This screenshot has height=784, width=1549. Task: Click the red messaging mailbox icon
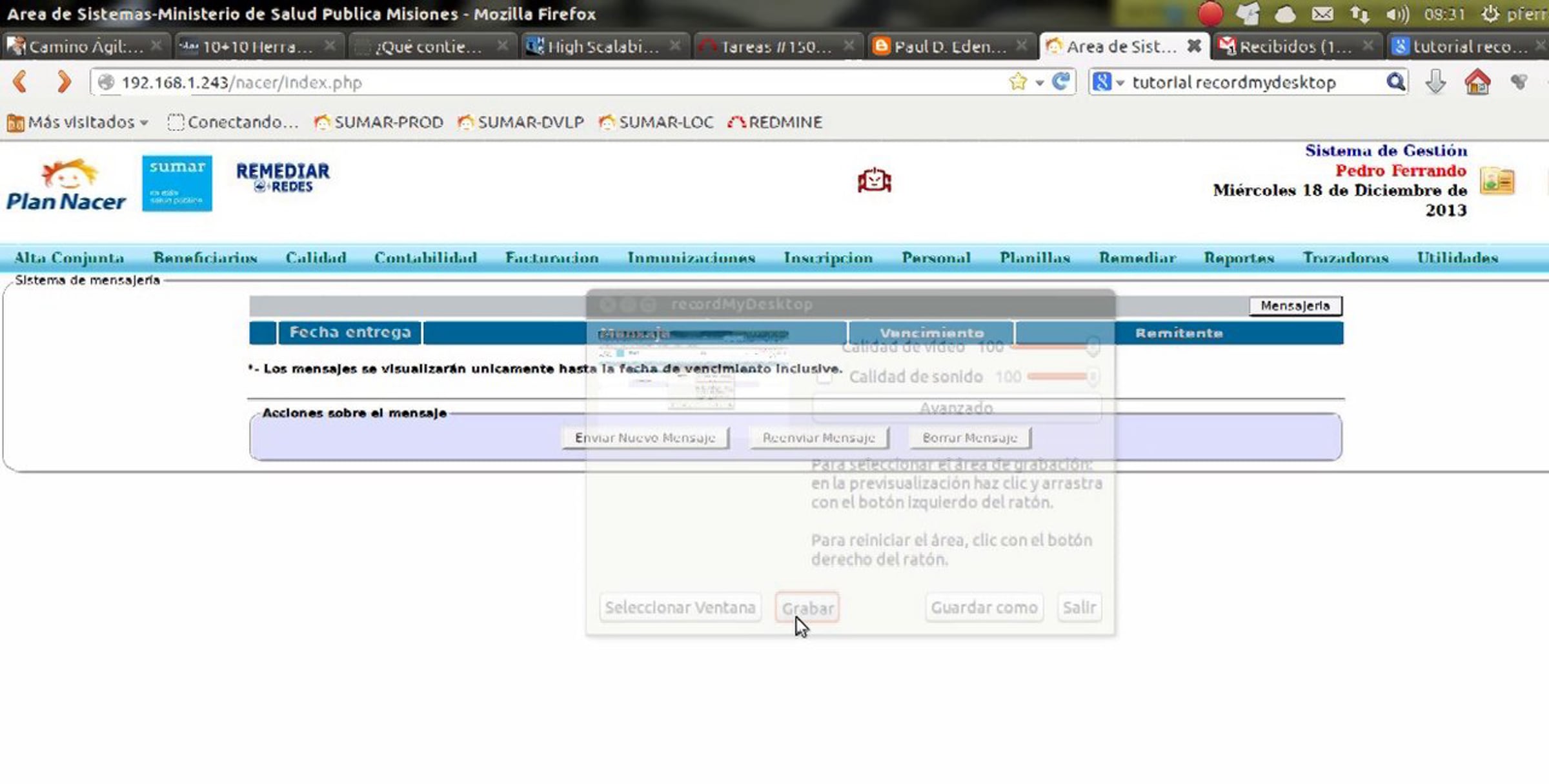tap(874, 181)
